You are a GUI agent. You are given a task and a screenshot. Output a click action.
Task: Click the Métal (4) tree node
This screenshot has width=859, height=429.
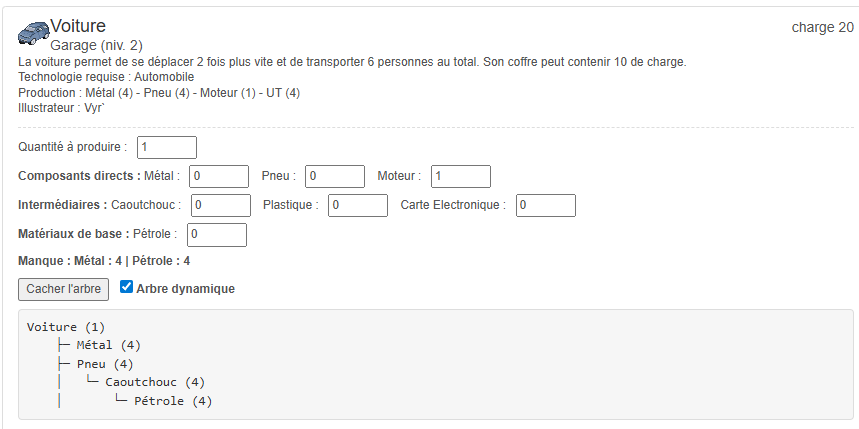(x=108, y=345)
